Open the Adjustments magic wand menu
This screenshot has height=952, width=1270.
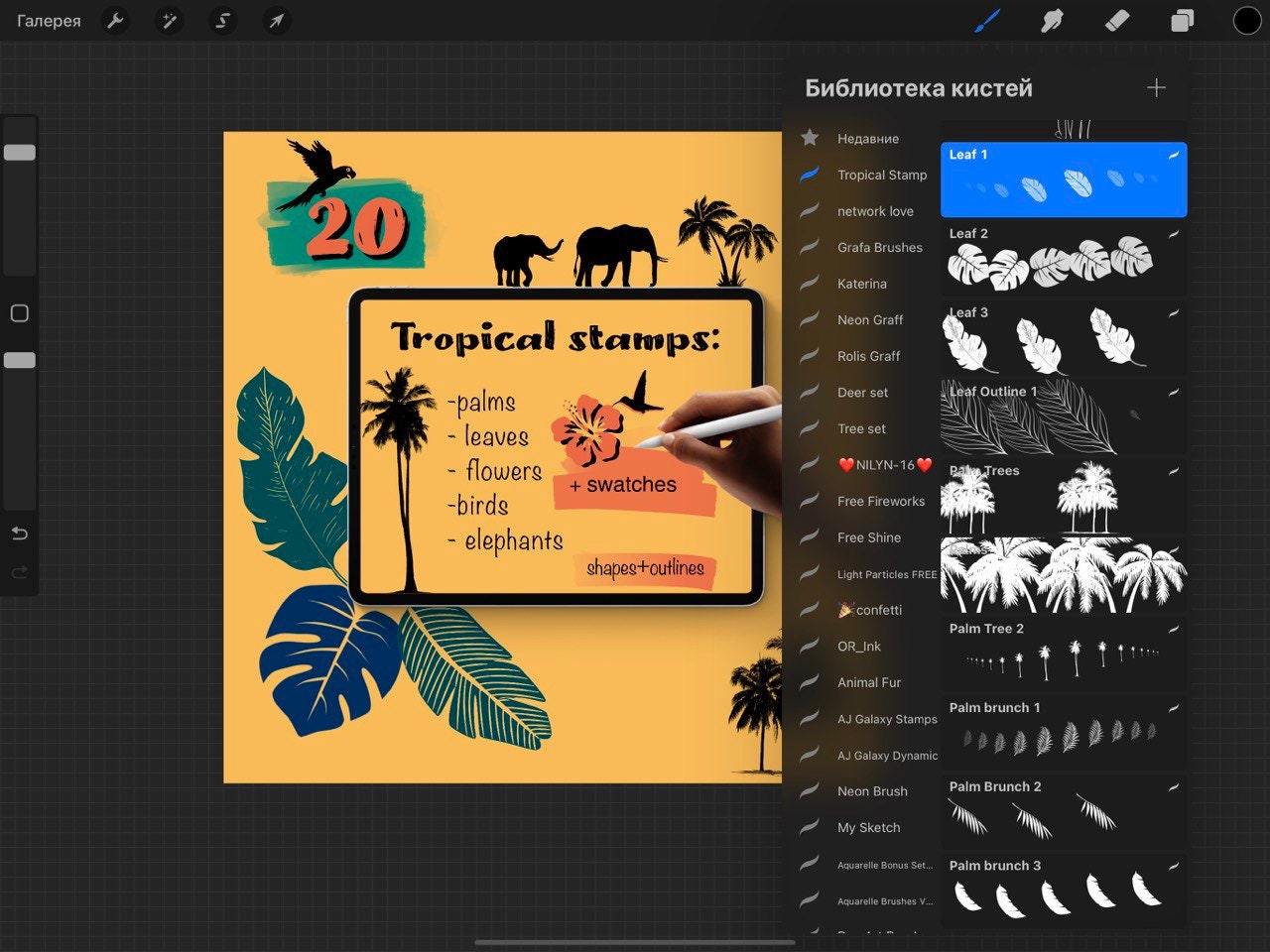click(170, 21)
